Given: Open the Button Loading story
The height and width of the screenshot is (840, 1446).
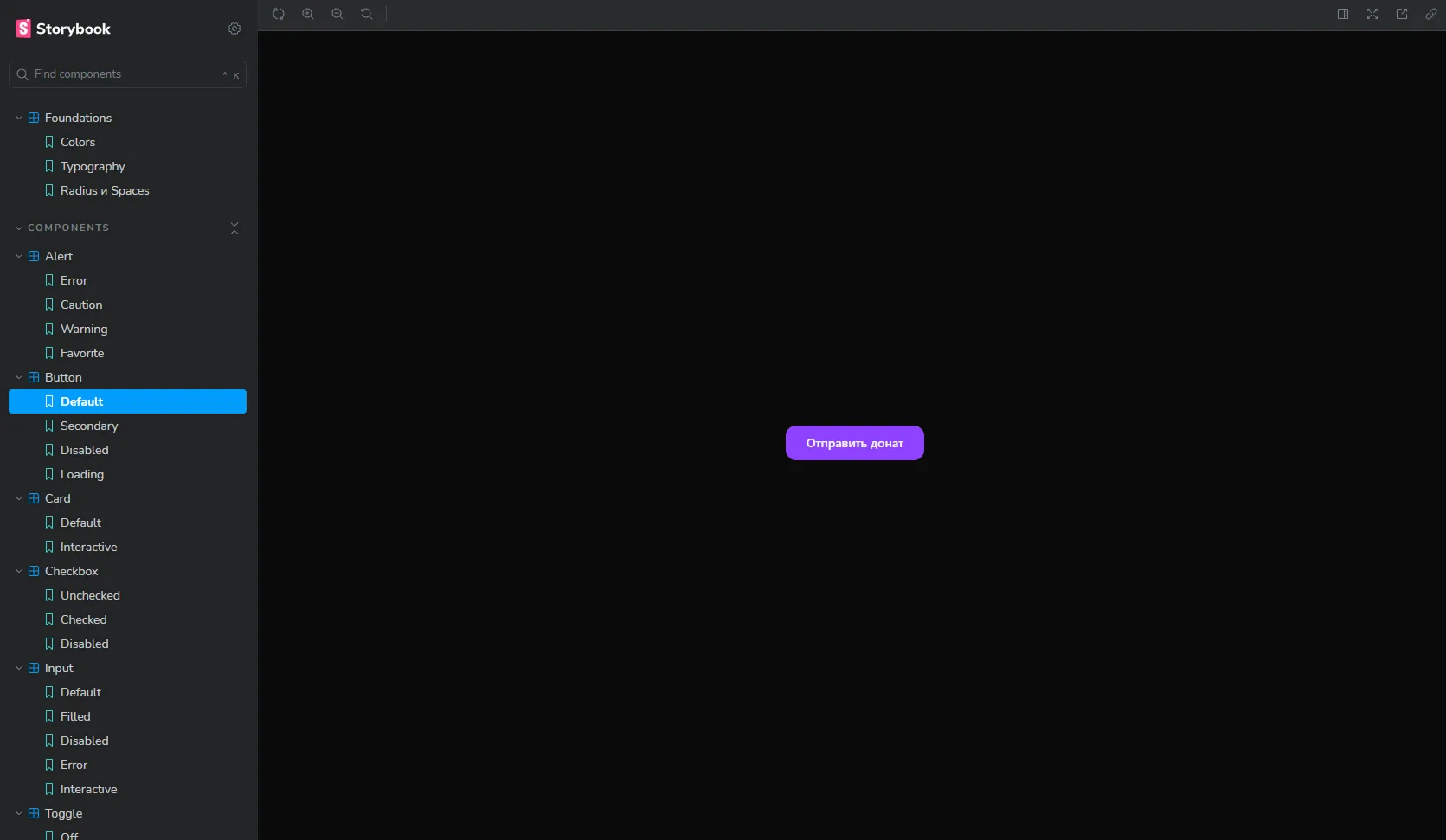Looking at the screenshot, I should [x=128, y=474].
